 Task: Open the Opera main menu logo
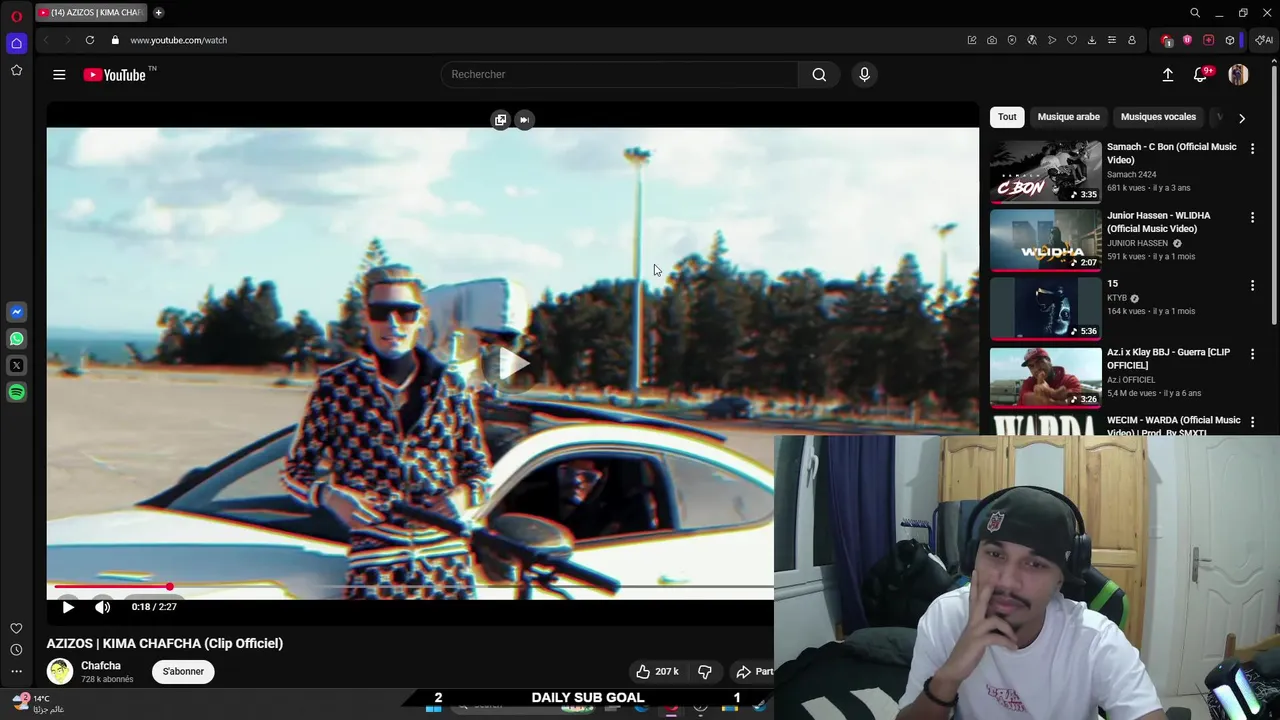16,16
